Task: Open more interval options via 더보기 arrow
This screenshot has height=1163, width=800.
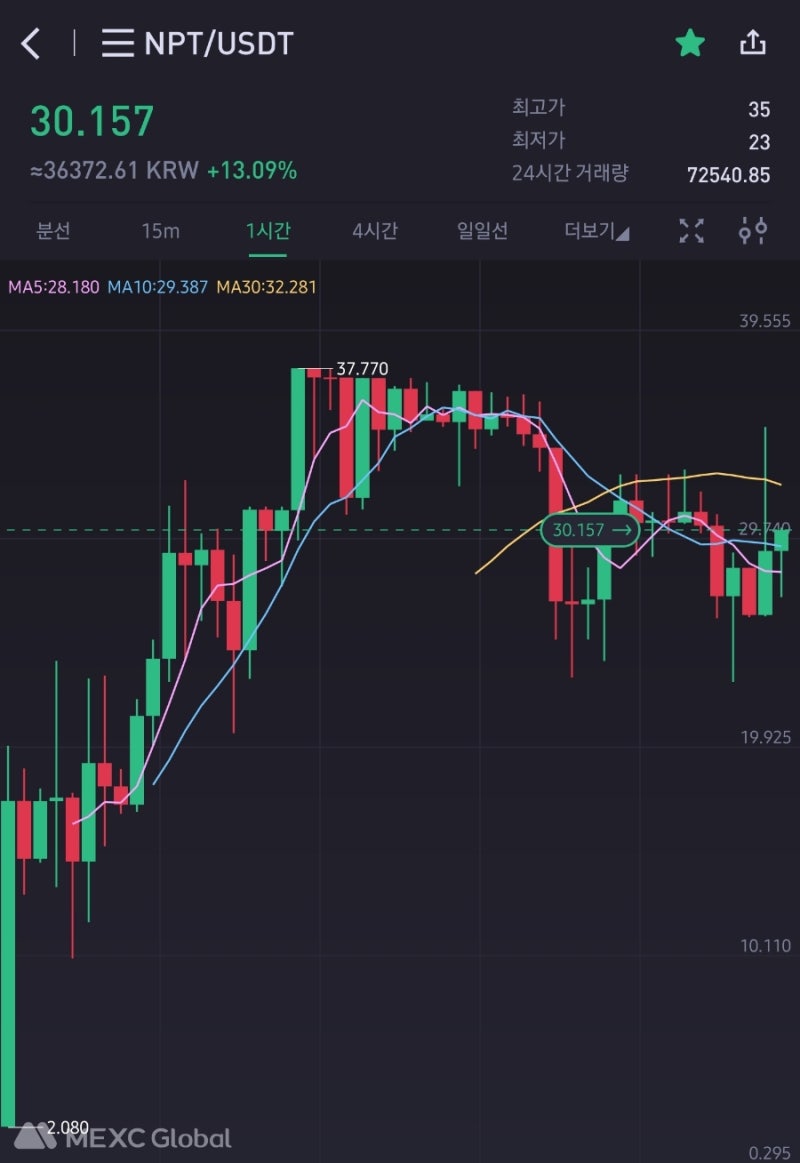Action: click(622, 231)
